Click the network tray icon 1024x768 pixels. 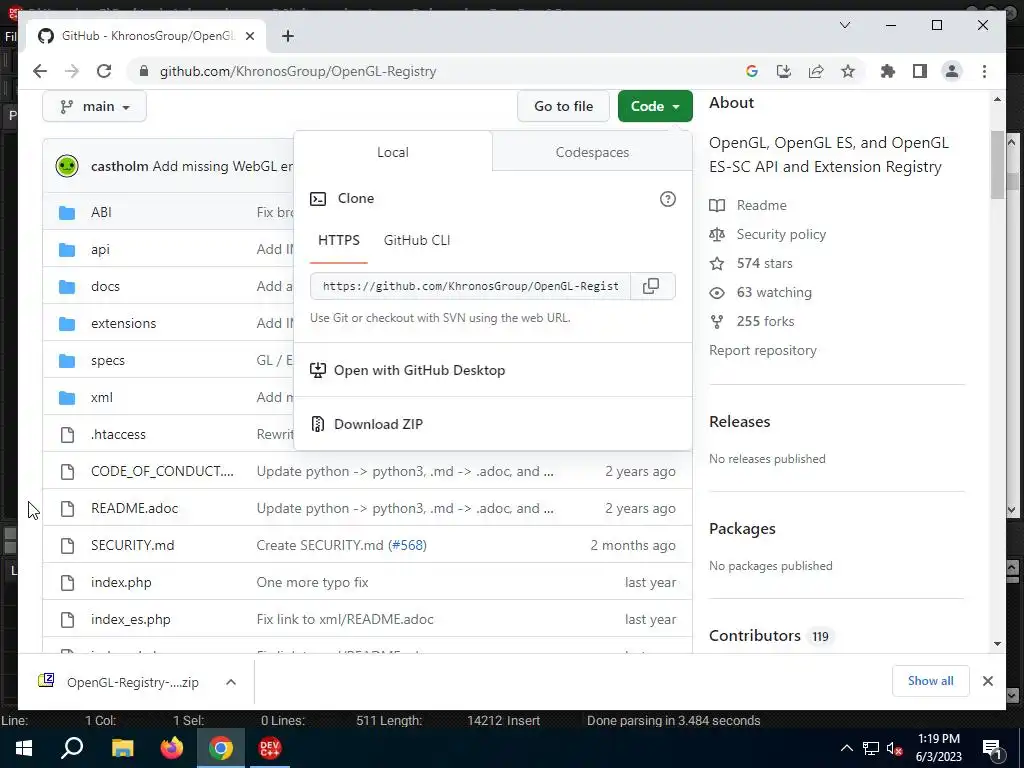tap(871, 748)
